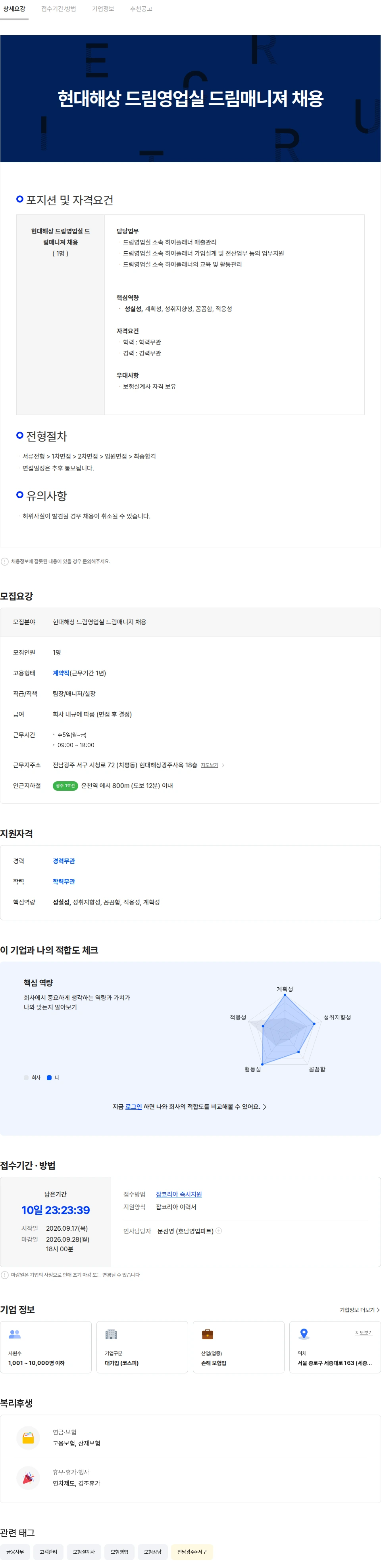Image resolution: width=381 pixels, height=1568 pixels.
Task: Click the 현대해상 드림매니져 채용 banner
Action: 190,99
